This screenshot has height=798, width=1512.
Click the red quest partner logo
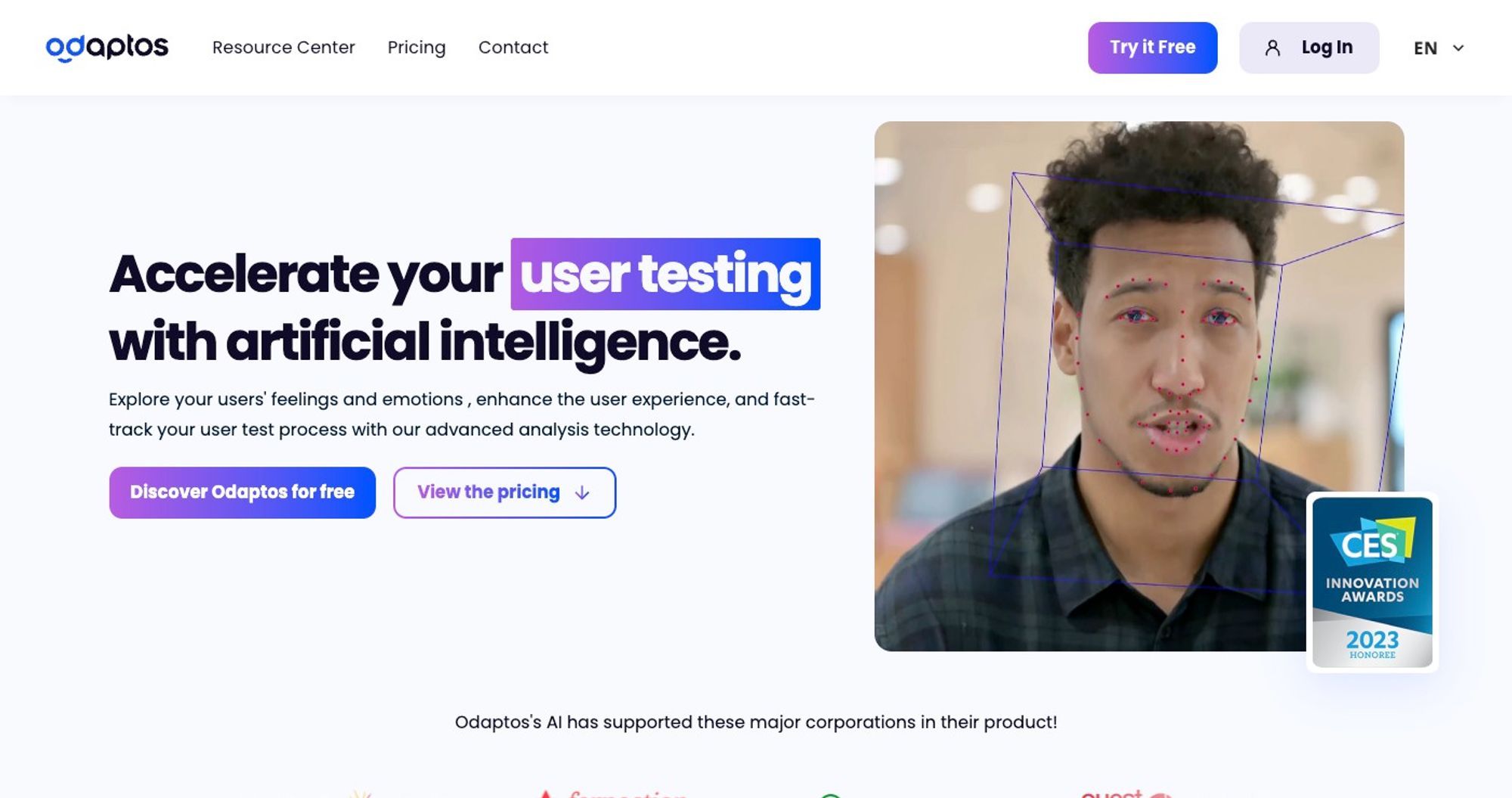pyautogui.click(x=1126, y=793)
